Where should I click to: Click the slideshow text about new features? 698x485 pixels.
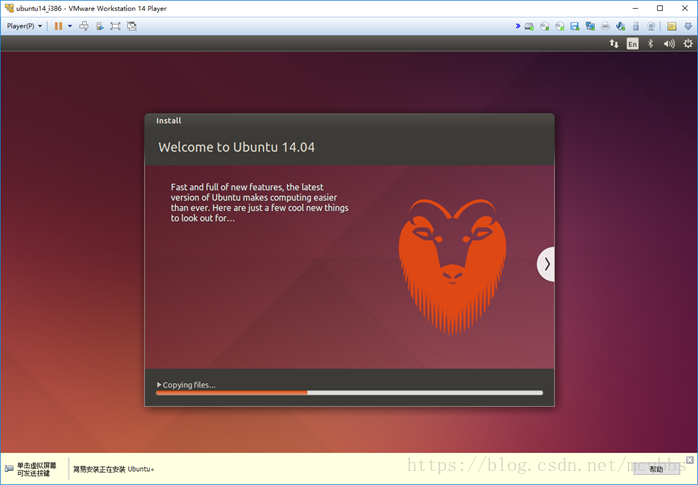[x=260, y=202]
